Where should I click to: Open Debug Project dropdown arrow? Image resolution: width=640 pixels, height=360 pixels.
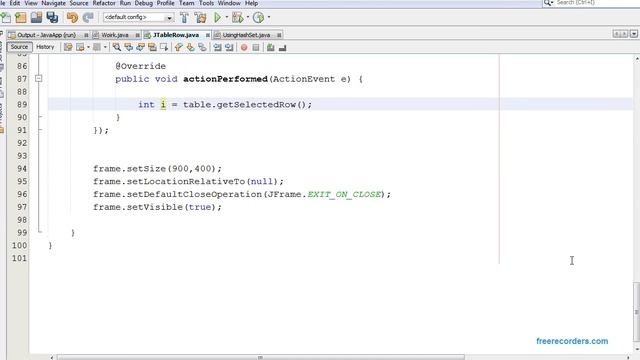click(x=248, y=18)
